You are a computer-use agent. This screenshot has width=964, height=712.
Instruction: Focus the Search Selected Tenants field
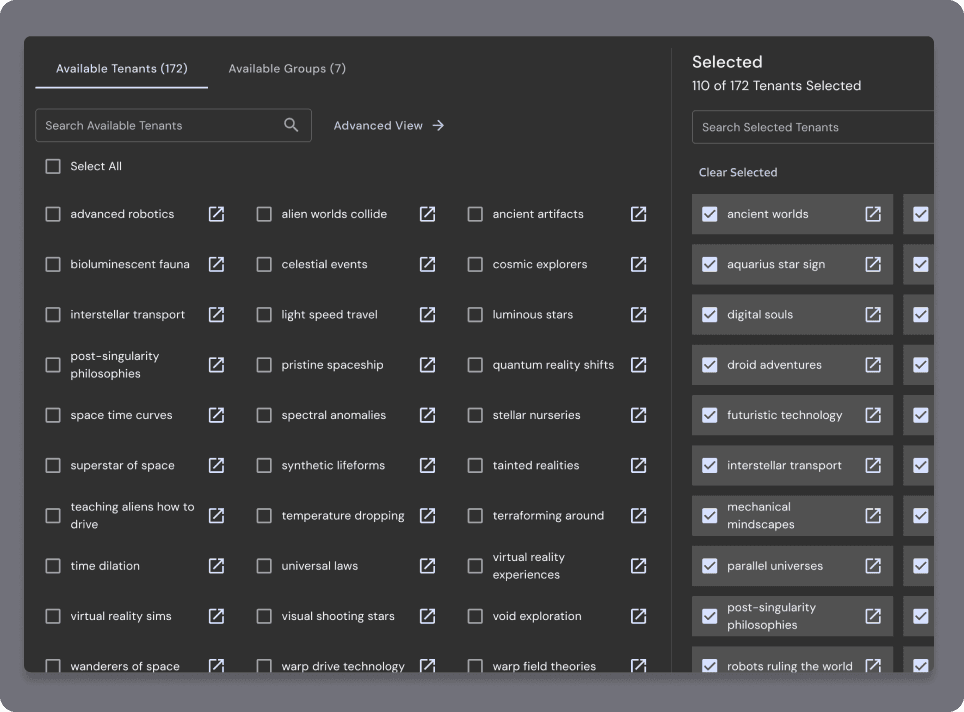point(813,127)
